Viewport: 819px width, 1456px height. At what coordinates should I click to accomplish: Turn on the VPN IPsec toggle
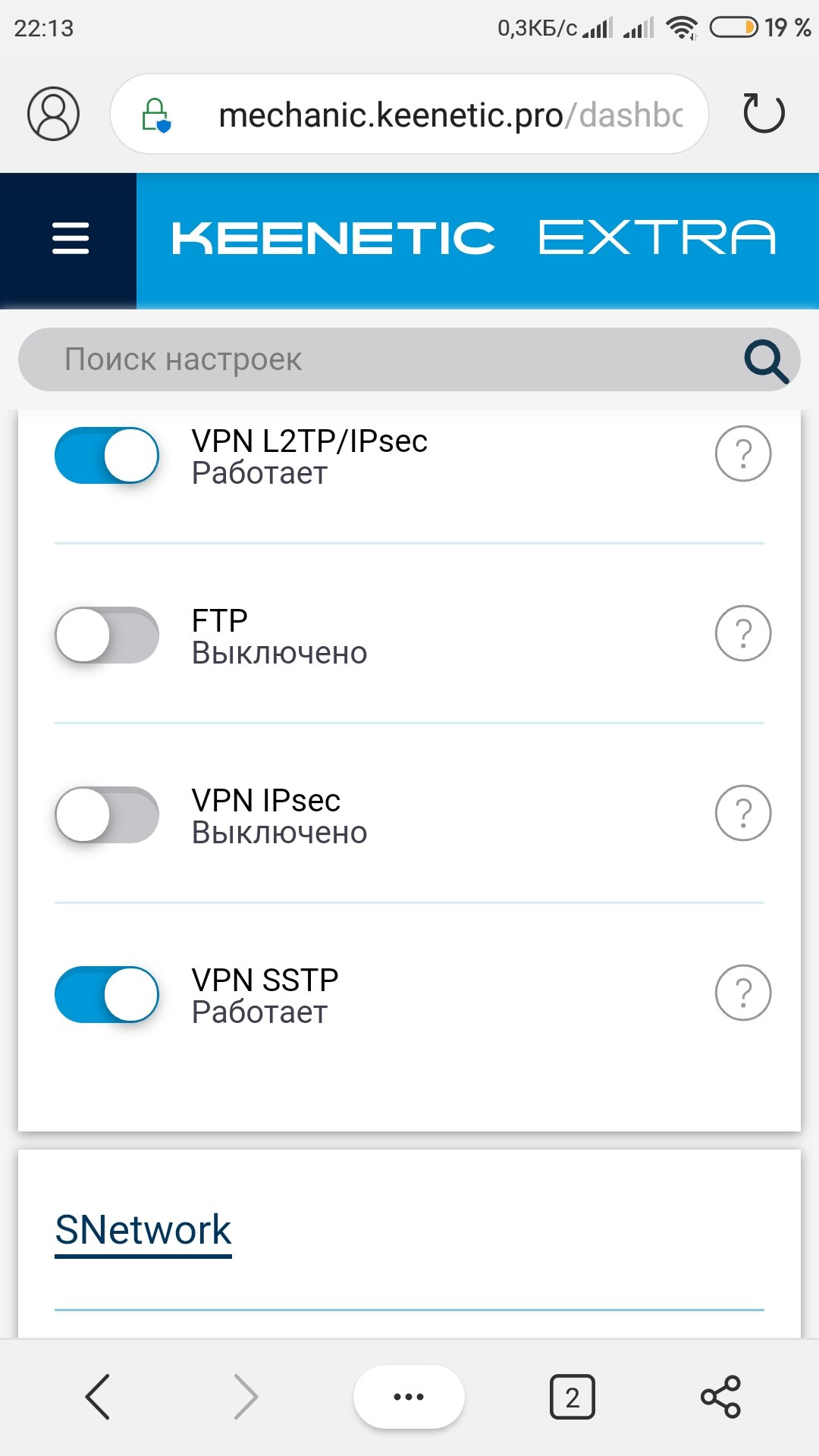107,814
